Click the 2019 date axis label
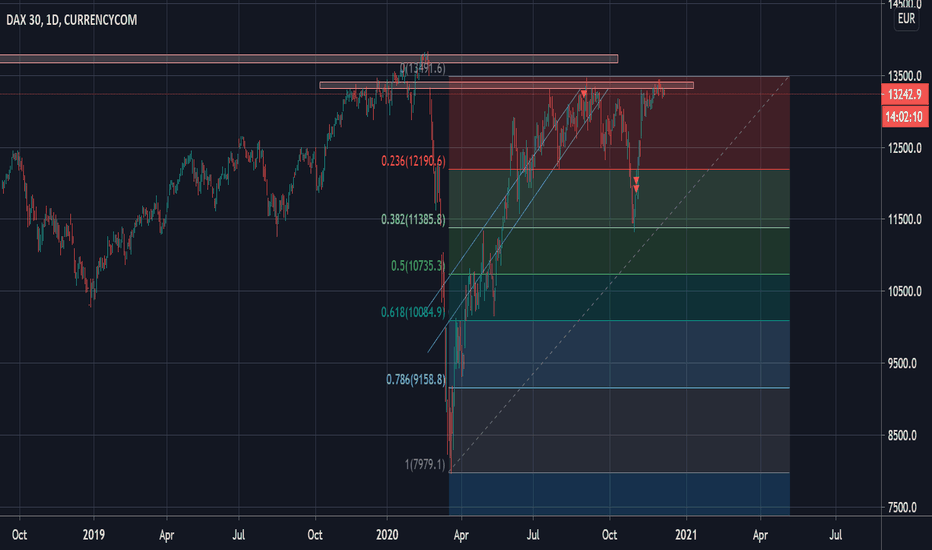Image resolution: width=932 pixels, height=550 pixels. [x=94, y=535]
